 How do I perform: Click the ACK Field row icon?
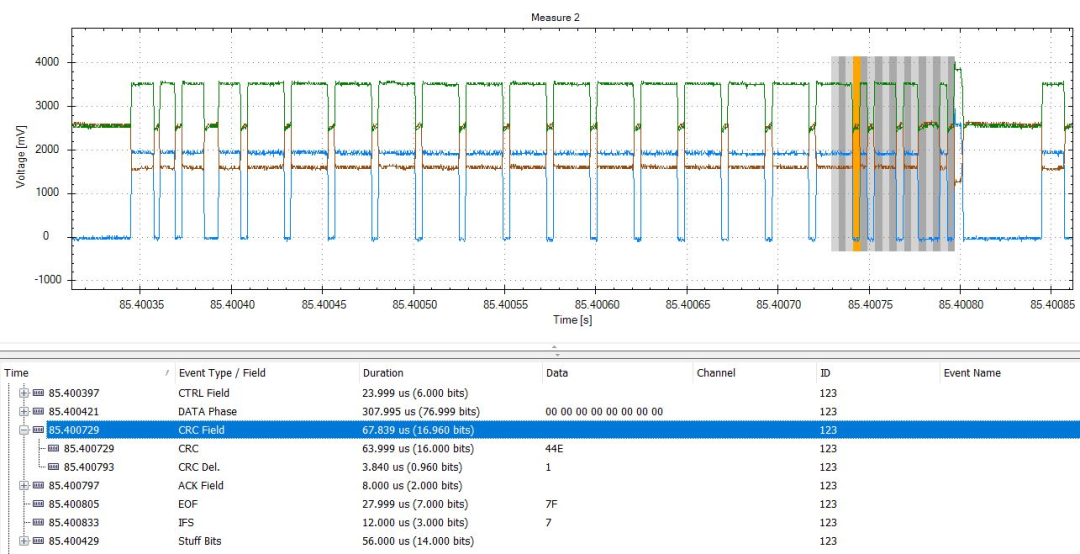tap(39, 485)
